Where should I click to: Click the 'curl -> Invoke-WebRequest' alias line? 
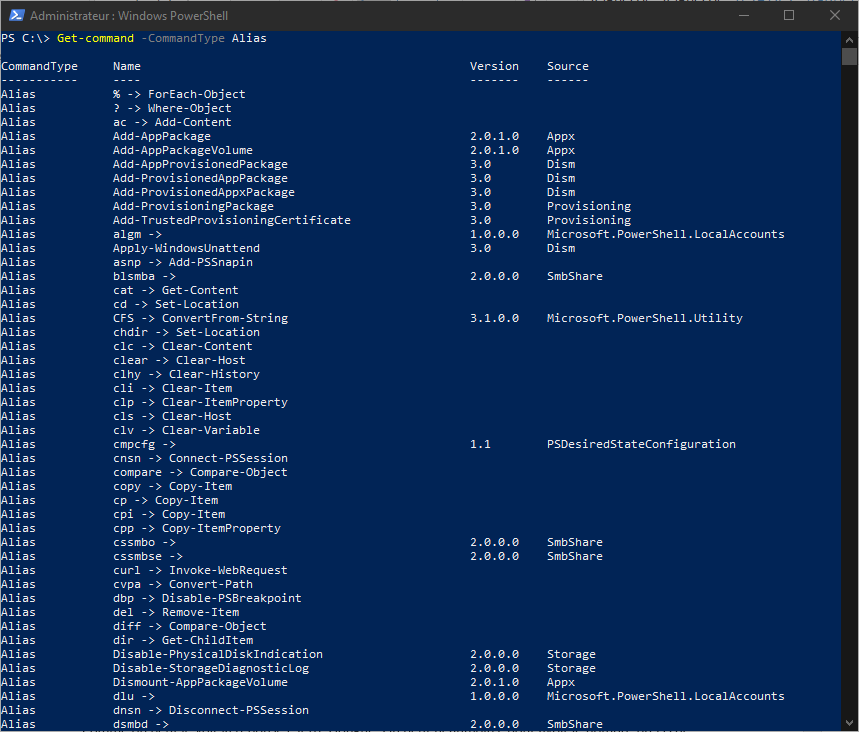click(200, 570)
